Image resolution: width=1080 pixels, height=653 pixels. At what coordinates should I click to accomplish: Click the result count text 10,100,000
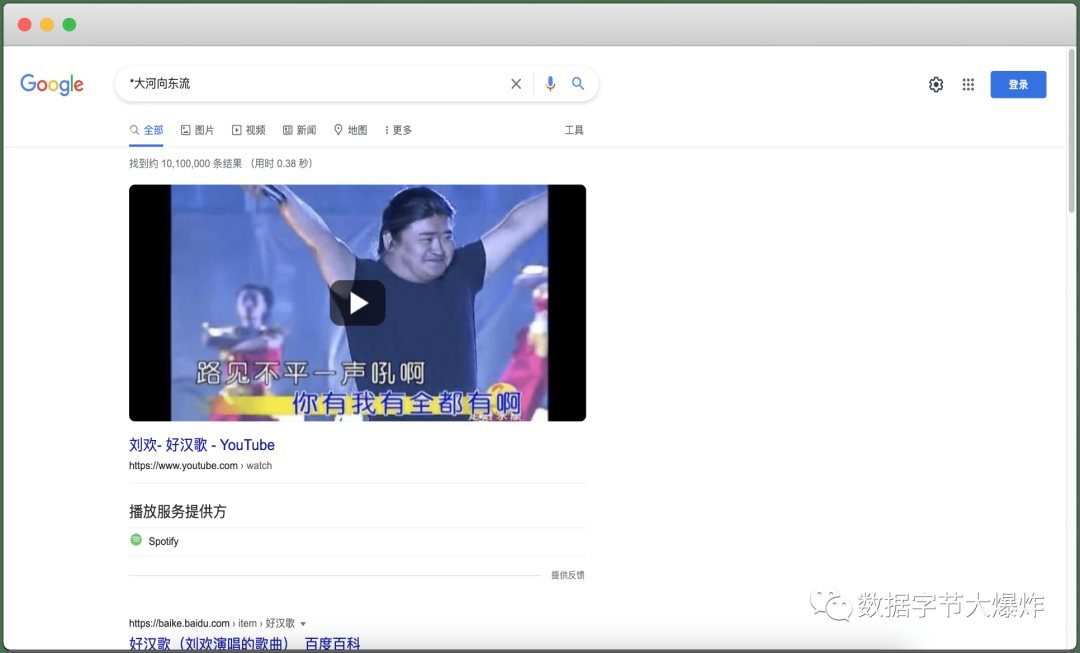(185, 164)
